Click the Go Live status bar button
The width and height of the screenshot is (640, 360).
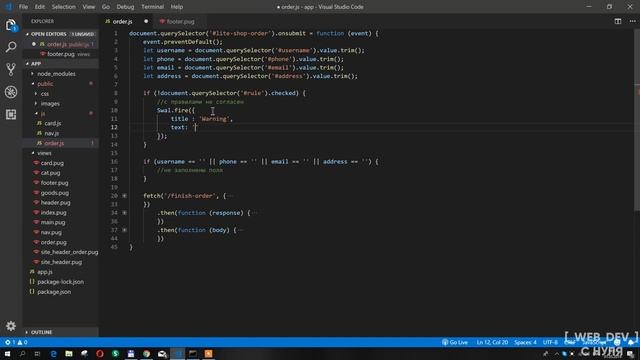pyautogui.click(x=455, y=342)
